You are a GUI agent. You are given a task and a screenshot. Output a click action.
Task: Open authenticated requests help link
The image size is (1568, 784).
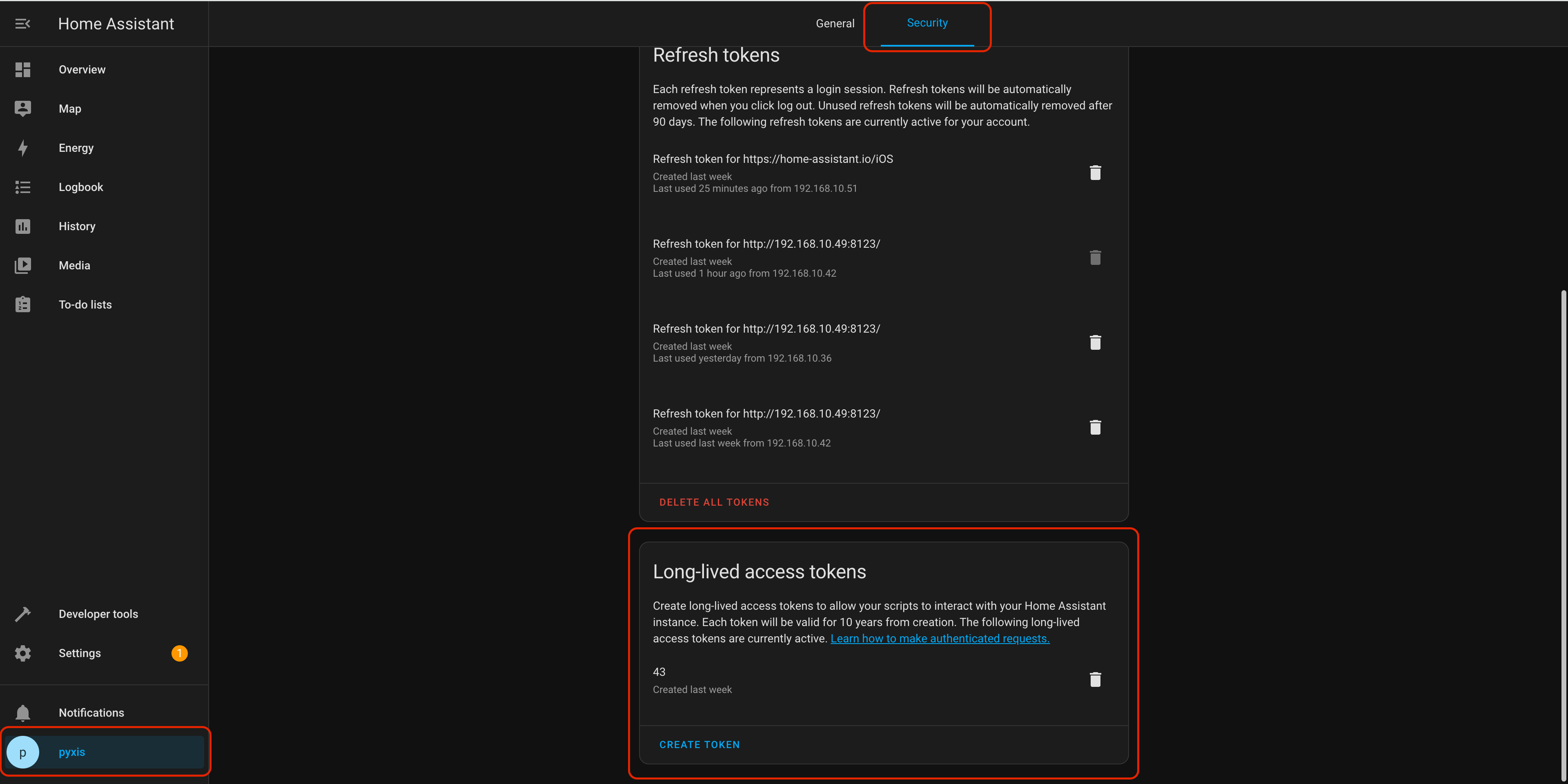point(939,639)
